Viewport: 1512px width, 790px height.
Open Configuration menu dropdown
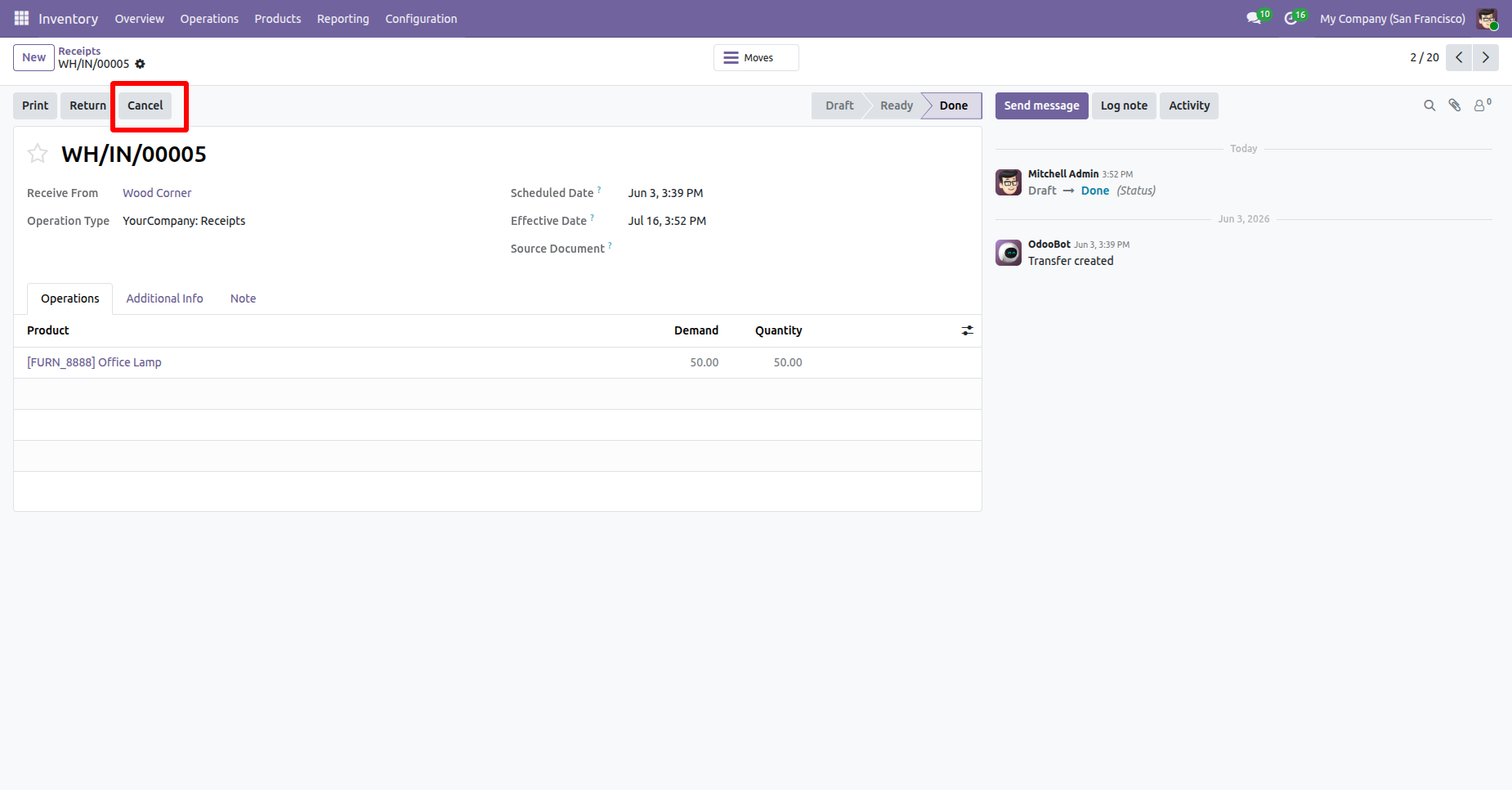(x=421, y=18)
